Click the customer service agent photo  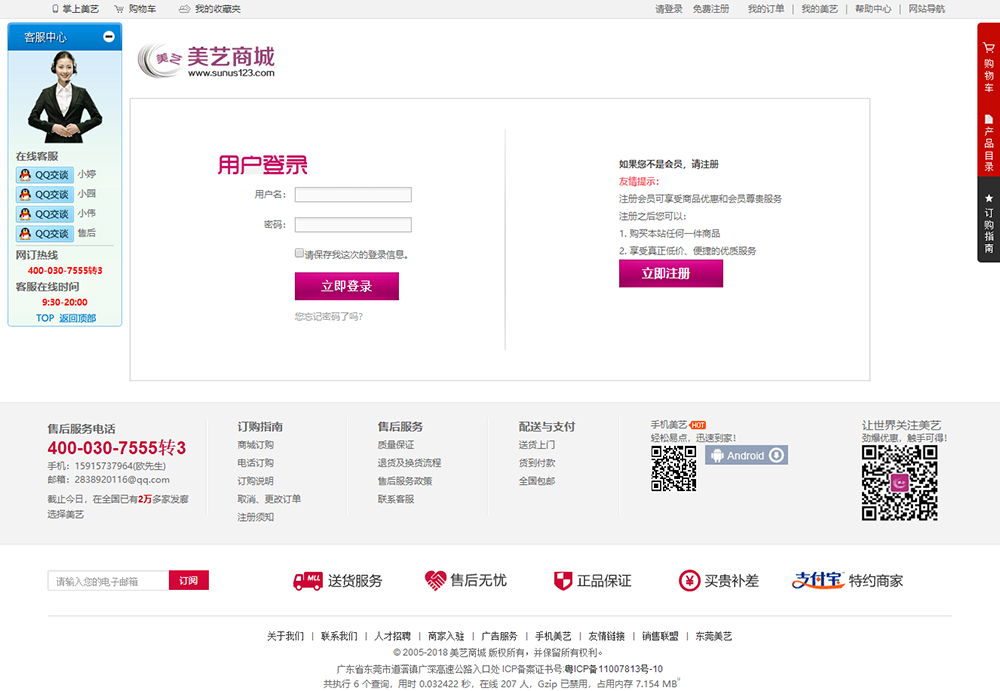[64, 97]
